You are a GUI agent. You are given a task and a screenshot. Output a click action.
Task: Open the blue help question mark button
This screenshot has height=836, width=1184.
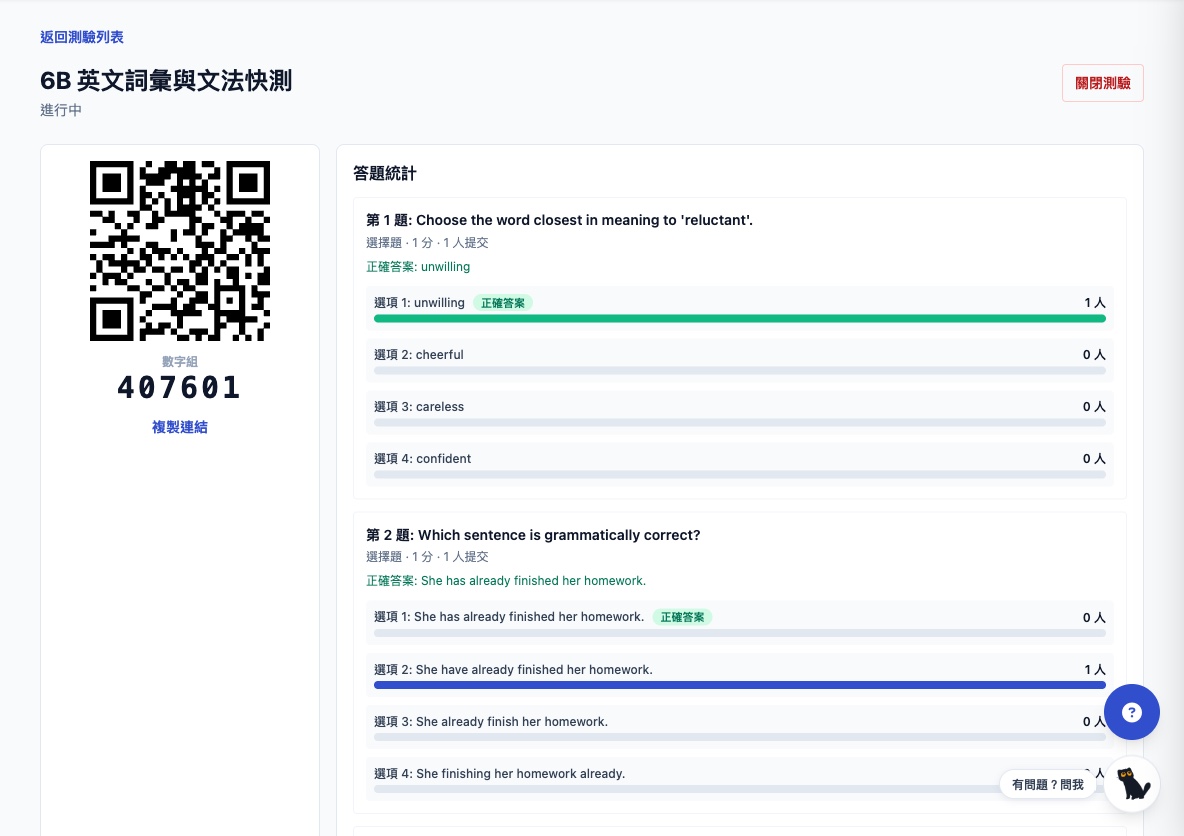pos(1131,711)
